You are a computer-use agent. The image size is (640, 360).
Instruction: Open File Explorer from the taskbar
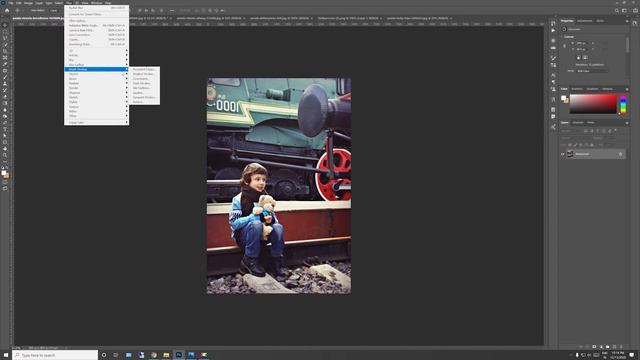pyautogui.click(x=166, y=355)
